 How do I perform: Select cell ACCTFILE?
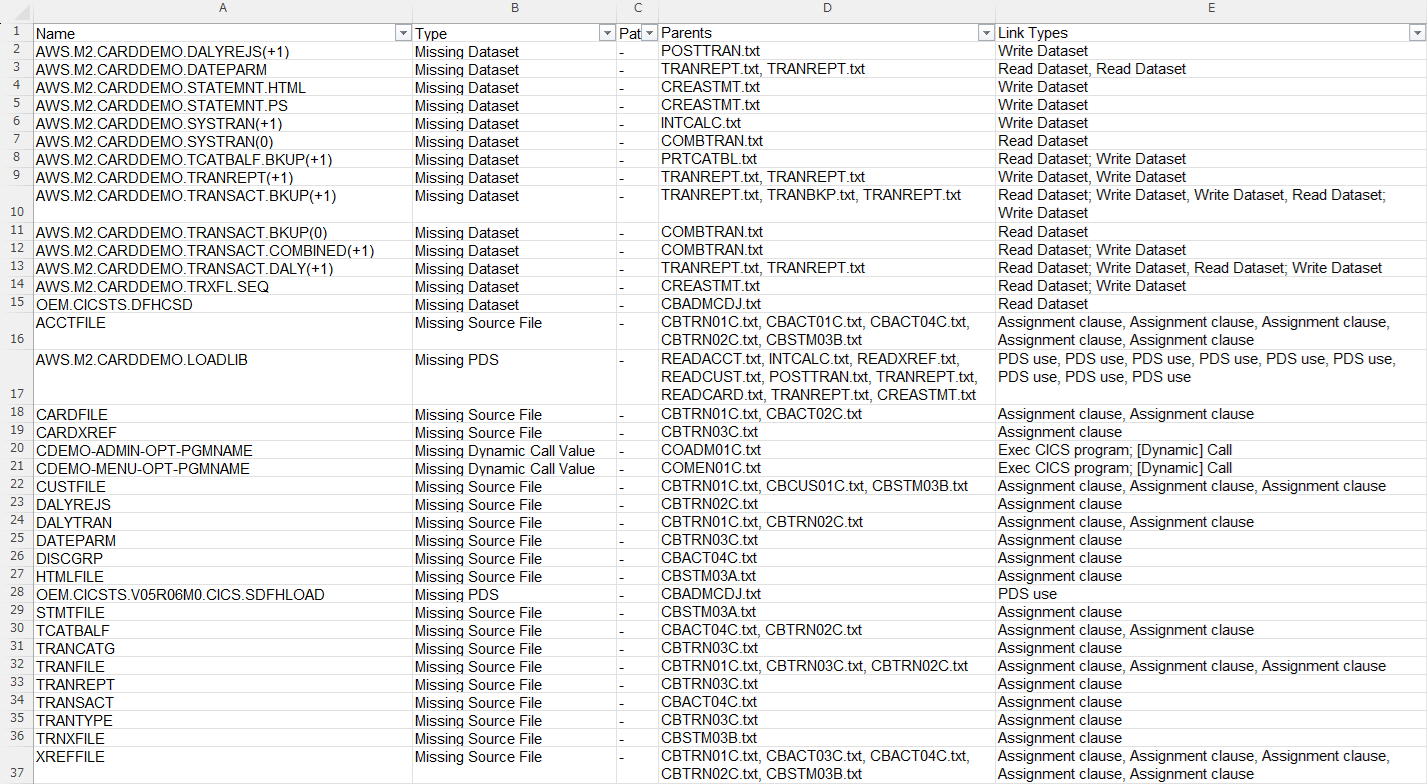222,331
